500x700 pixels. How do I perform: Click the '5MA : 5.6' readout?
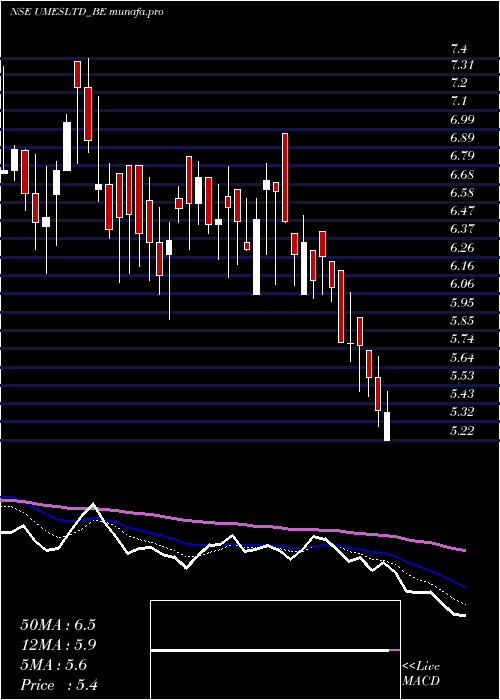coord(54,665)
